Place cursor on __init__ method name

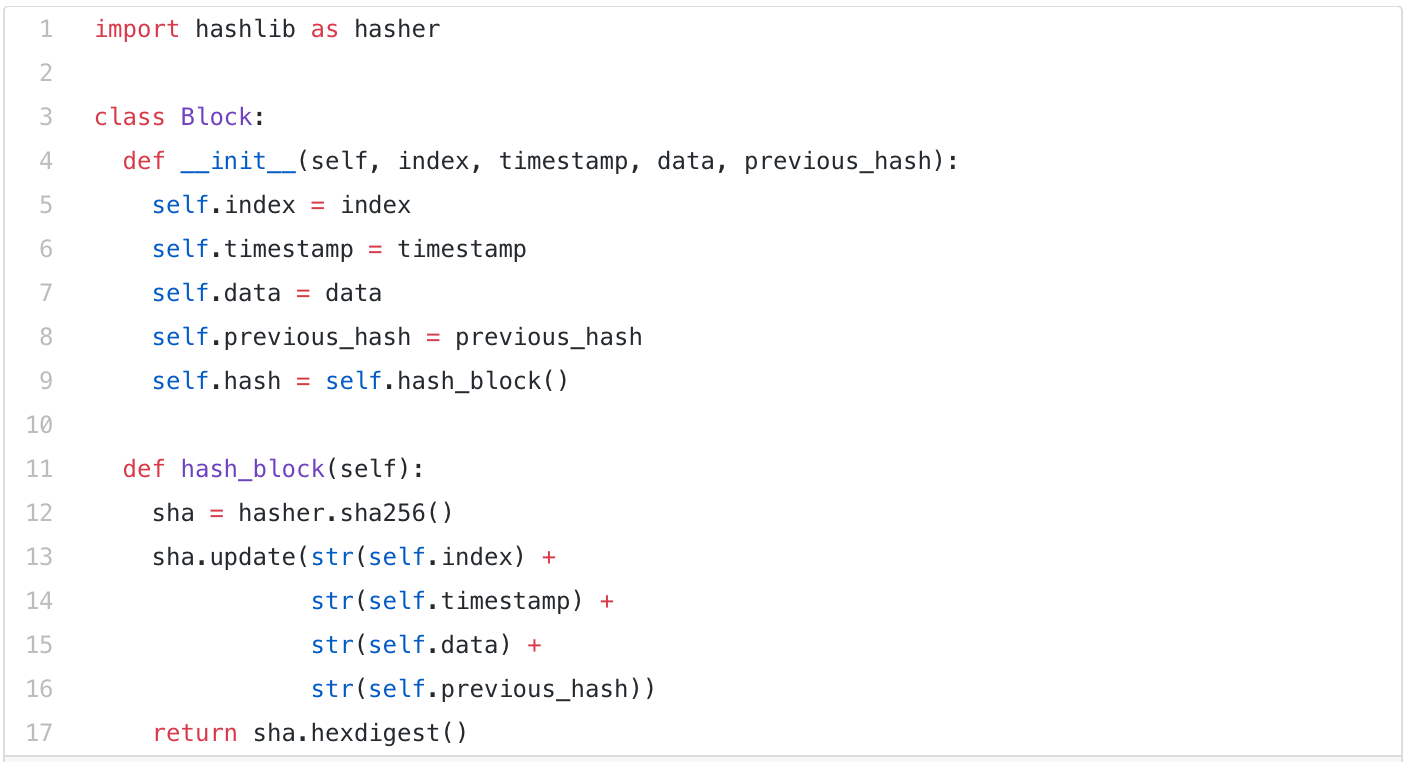238,161
